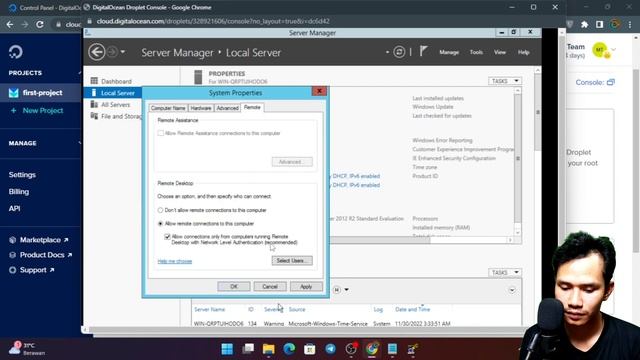Open the Events TASKS dropdown
640x360 pixels.
tap(505, 272)
